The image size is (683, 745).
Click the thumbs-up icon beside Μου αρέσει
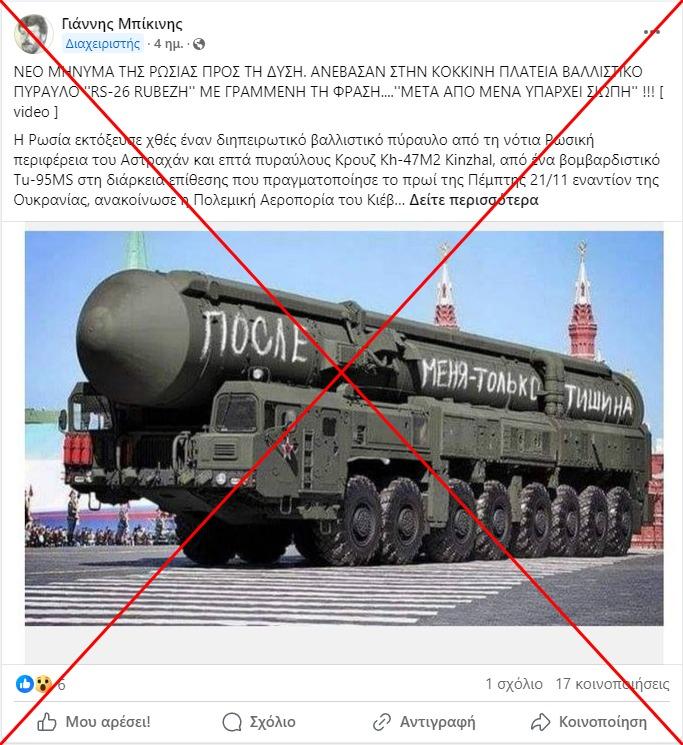click(47, 722)
